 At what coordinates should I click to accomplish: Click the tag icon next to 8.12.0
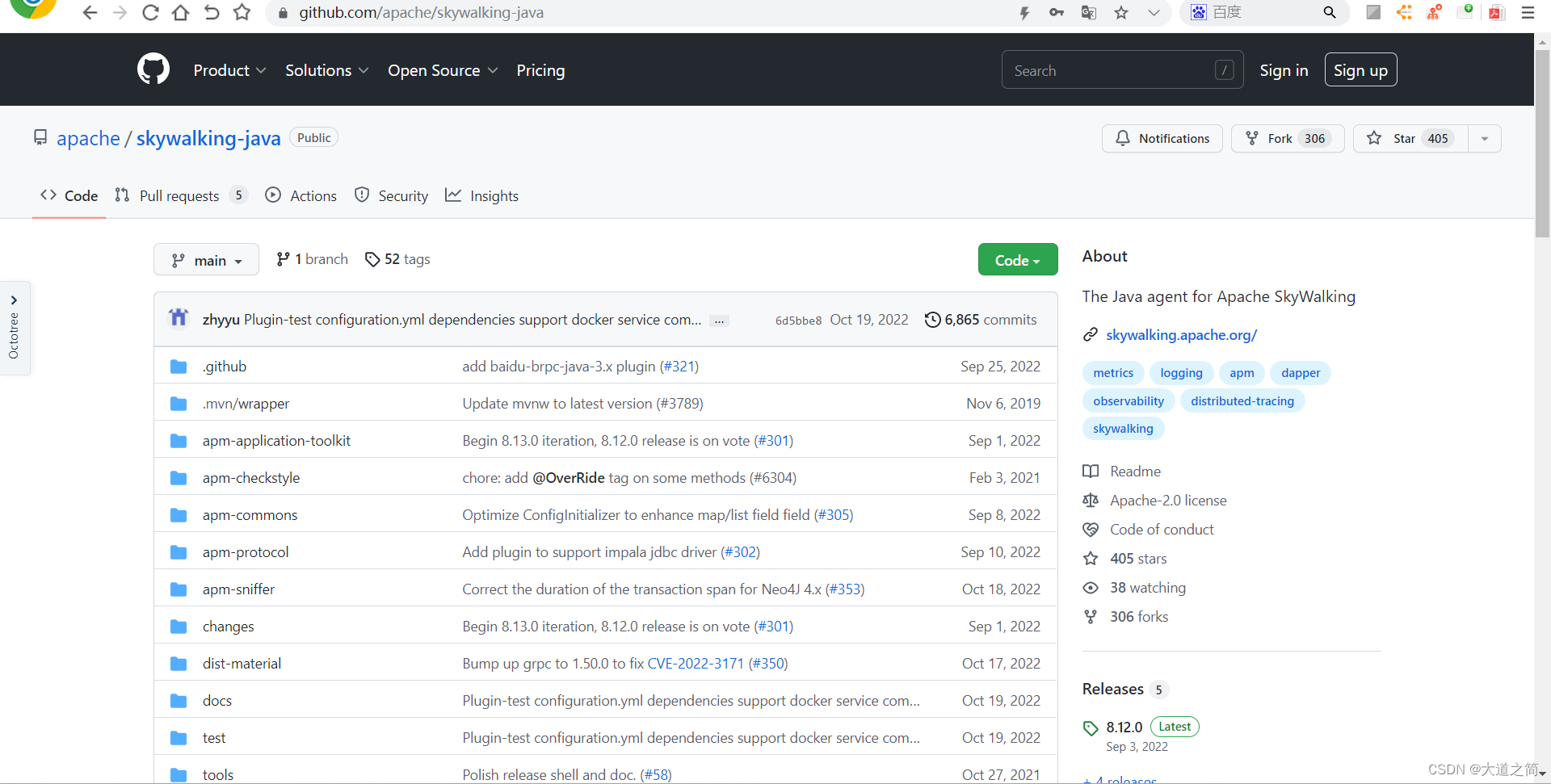point(1091,728)
